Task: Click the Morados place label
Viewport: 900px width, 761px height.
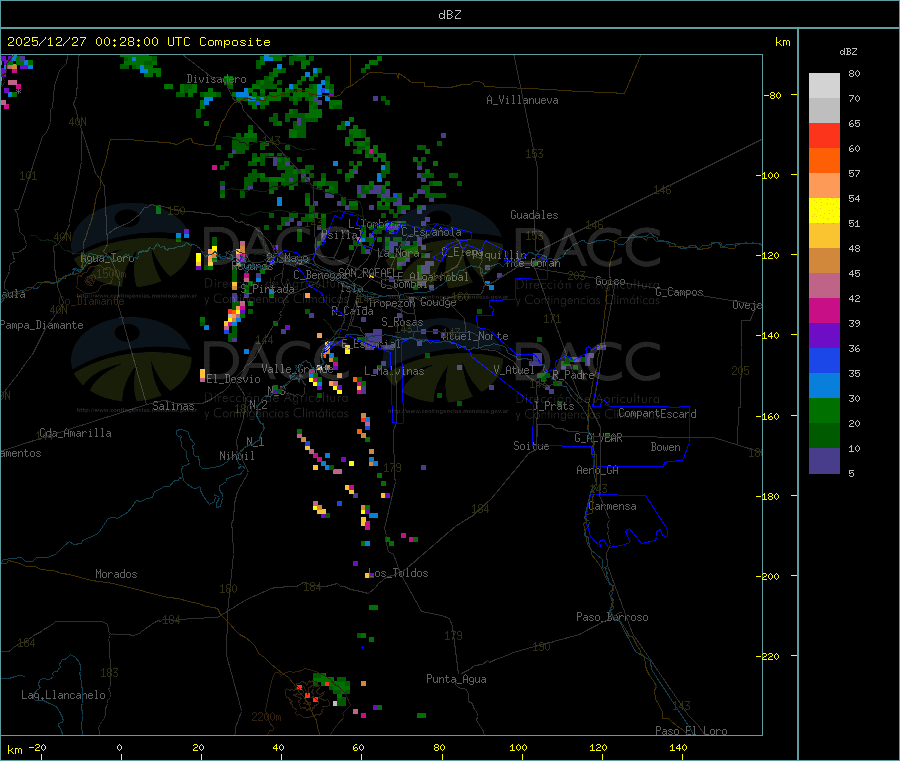Action: (116, 574)
